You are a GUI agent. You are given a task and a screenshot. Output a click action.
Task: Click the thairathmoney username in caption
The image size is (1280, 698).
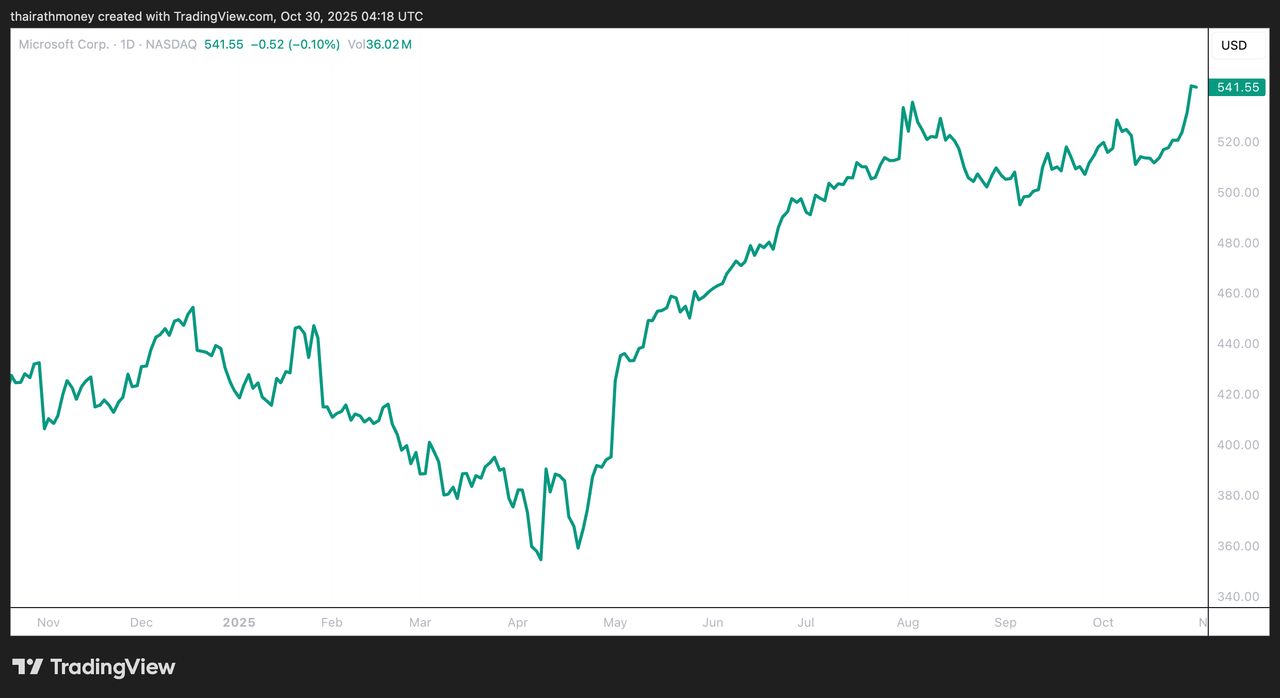pyautogui.click(x=52, y=17)
